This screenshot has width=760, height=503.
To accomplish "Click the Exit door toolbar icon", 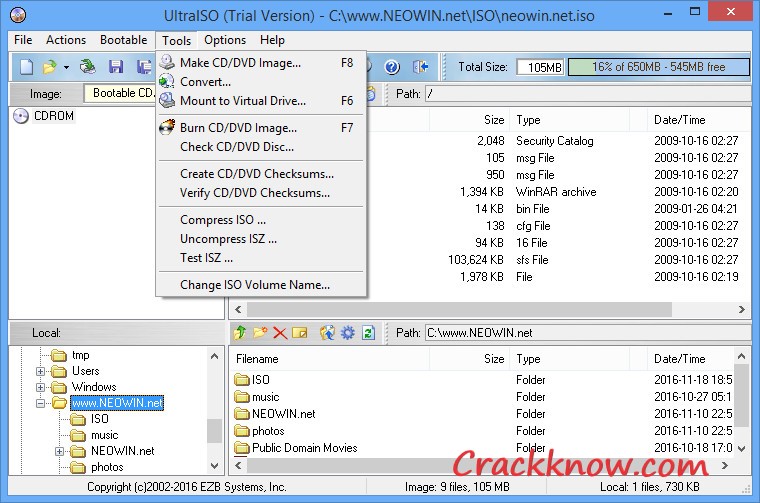I will point(420,67).
